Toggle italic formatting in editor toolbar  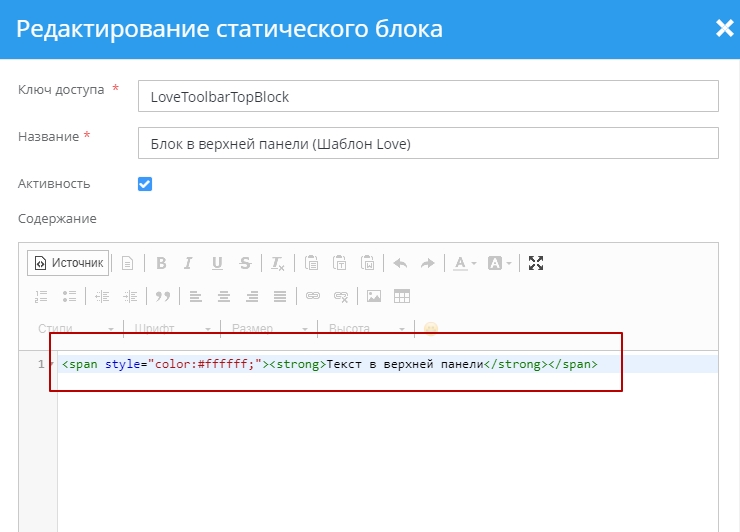point(189,263)
